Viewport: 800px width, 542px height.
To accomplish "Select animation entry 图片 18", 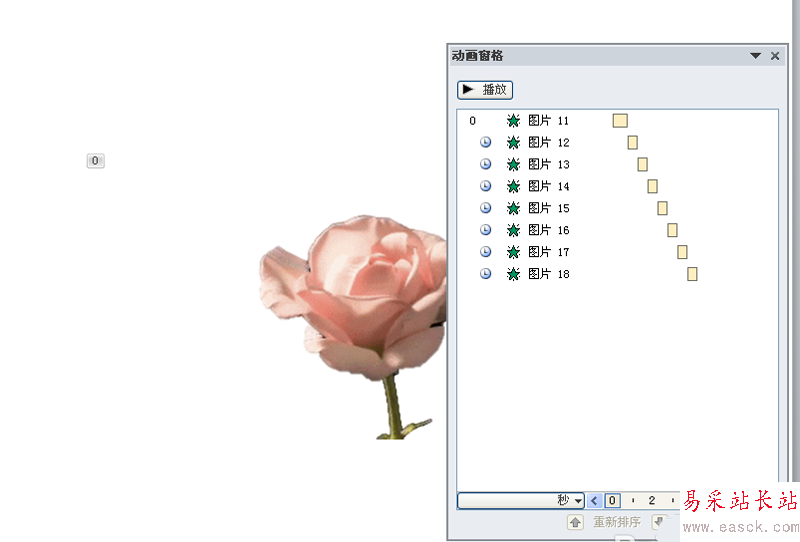I will tap(617, 275).
